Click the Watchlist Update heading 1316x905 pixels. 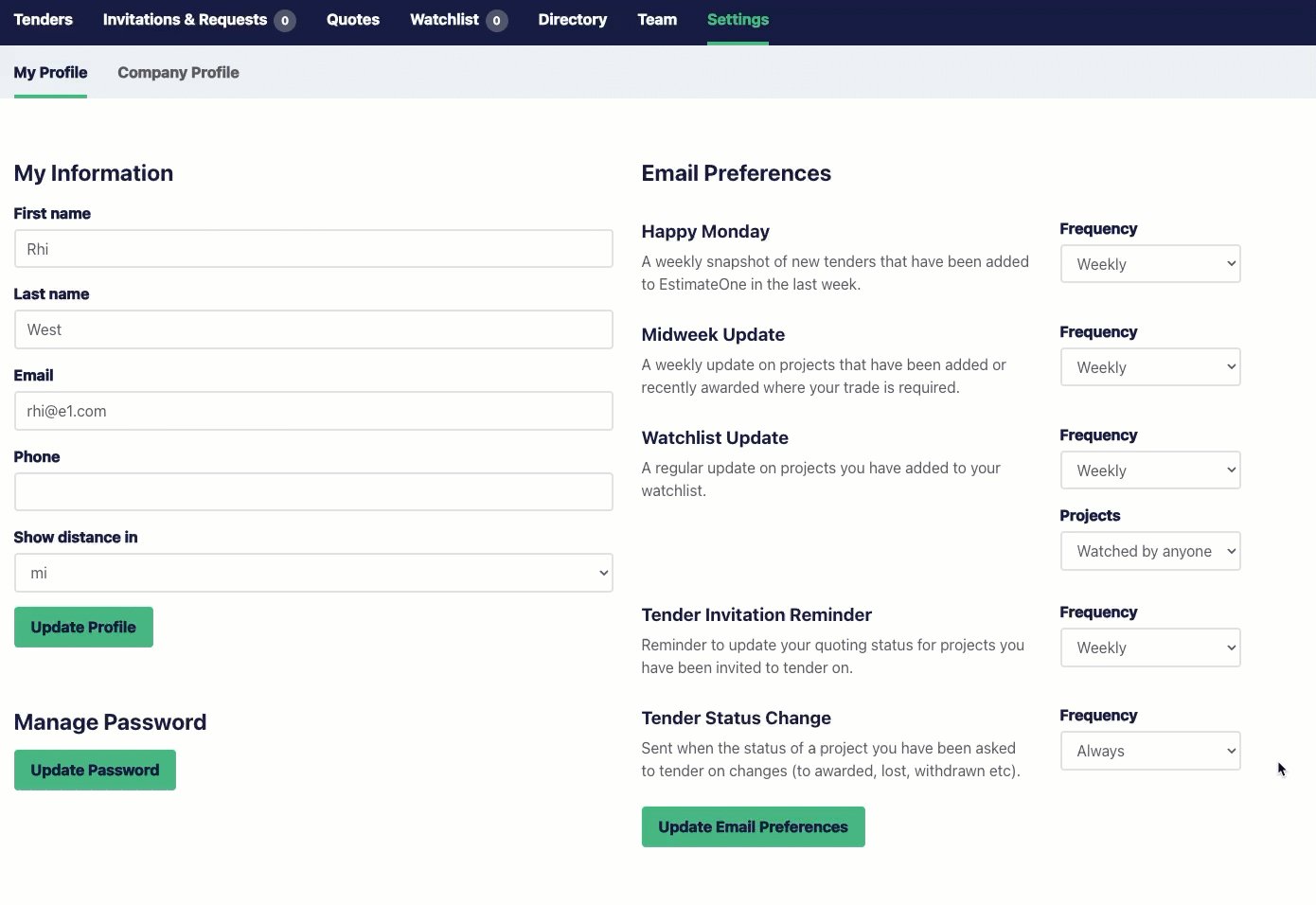coord(715,438)
